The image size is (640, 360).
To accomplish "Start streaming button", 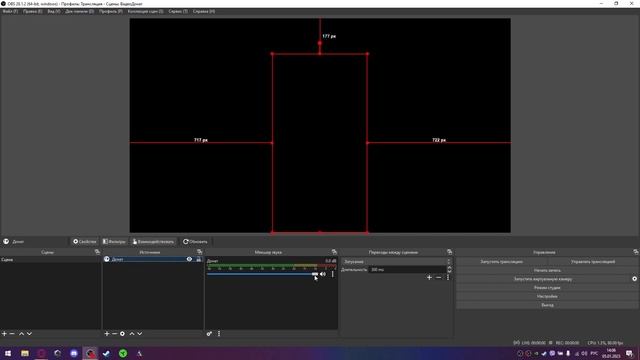I will 502,262.
